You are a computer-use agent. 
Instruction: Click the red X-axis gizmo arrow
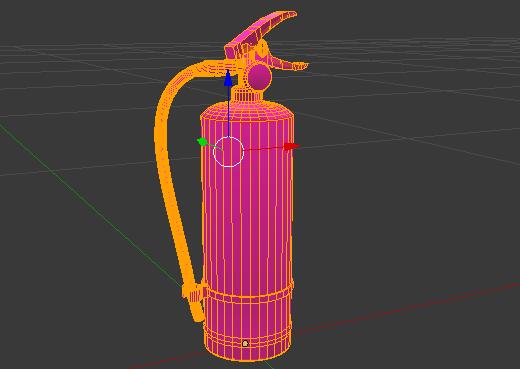click(291, 146)
